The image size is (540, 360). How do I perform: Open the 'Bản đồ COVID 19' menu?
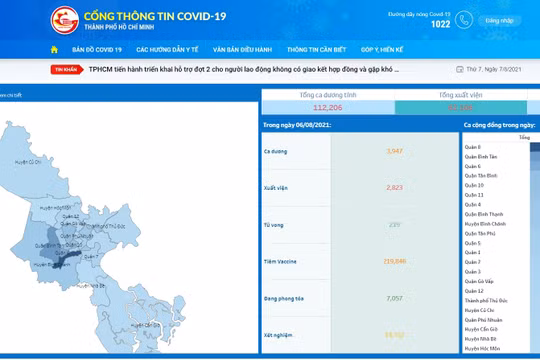(97, 50)
